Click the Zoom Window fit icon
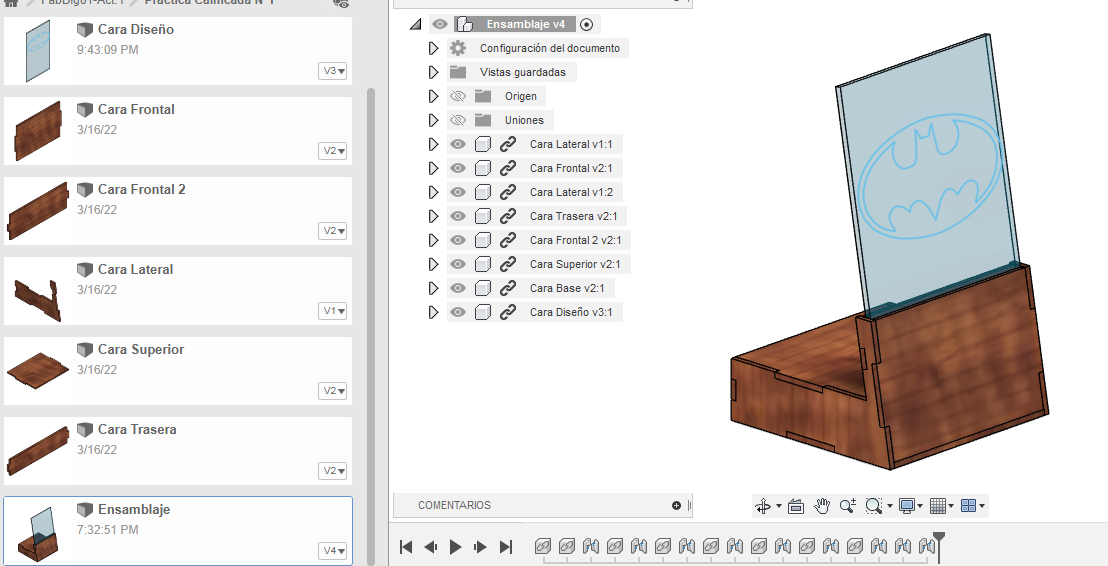The image size is (1108, 566). tap(873, 506)
